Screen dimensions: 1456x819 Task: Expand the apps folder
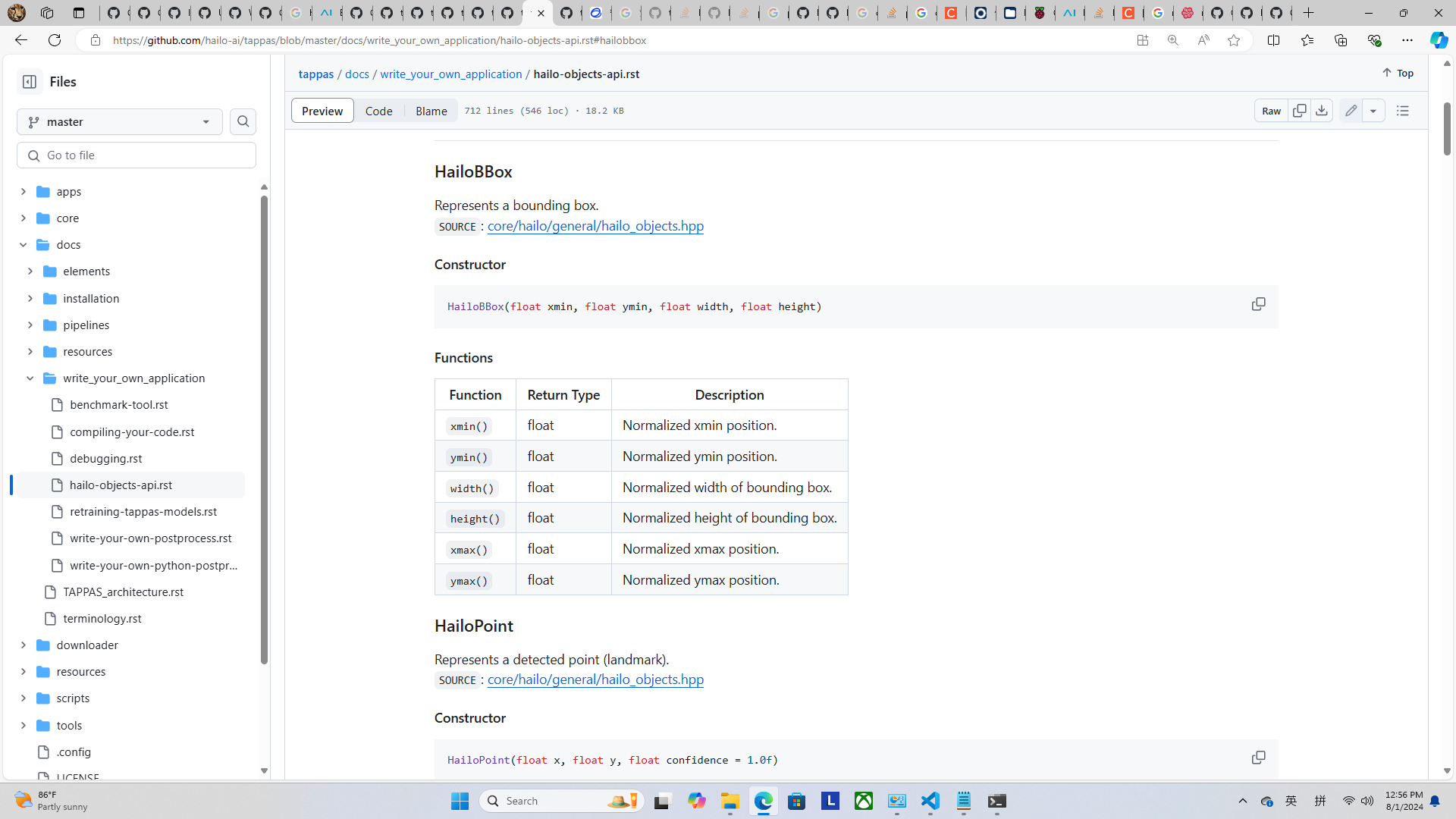(x=24, y=192)
